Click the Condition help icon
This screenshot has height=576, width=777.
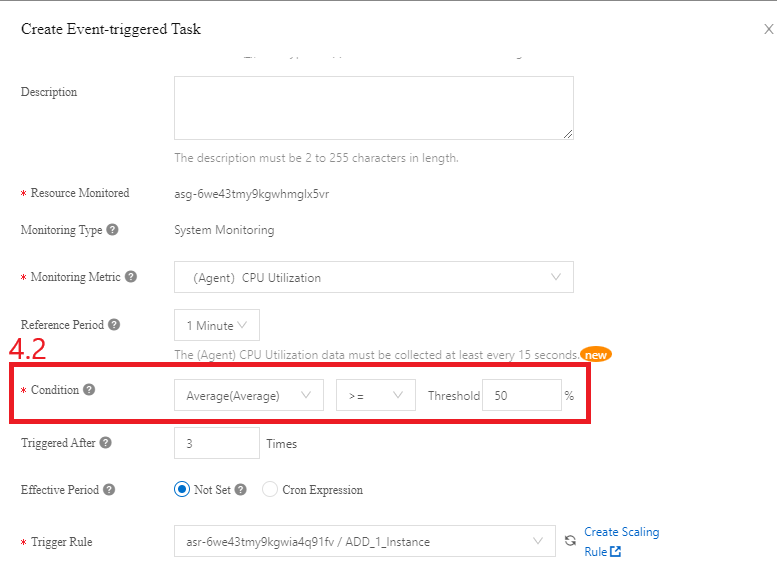click(89, 390)
